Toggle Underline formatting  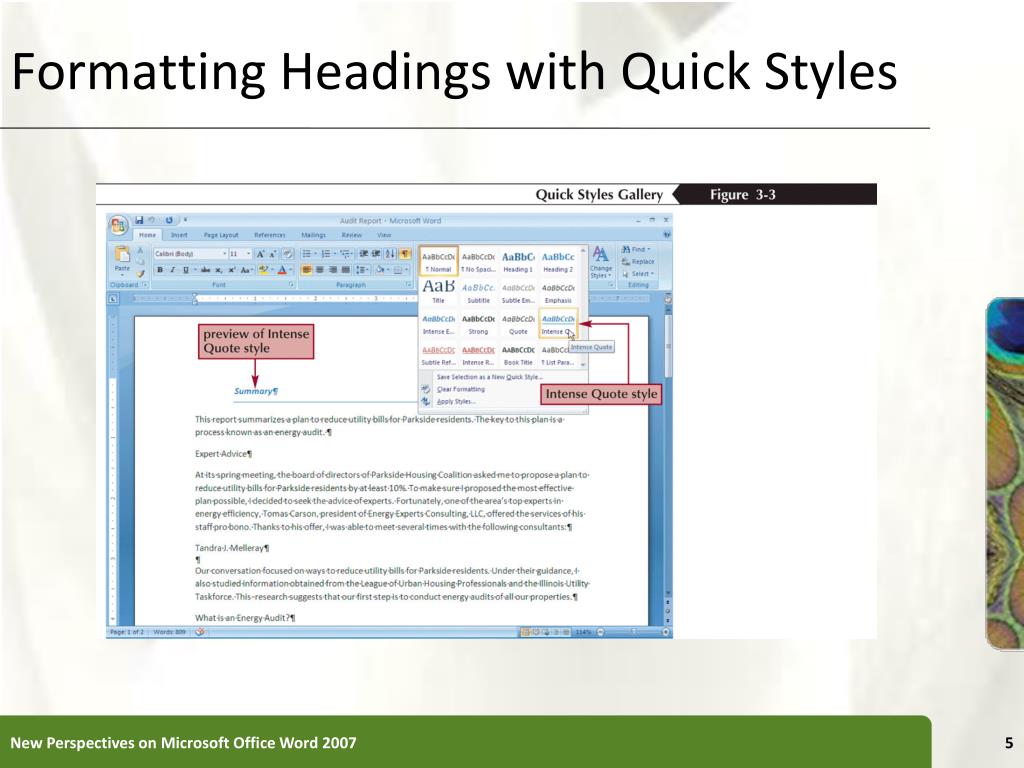185,270
